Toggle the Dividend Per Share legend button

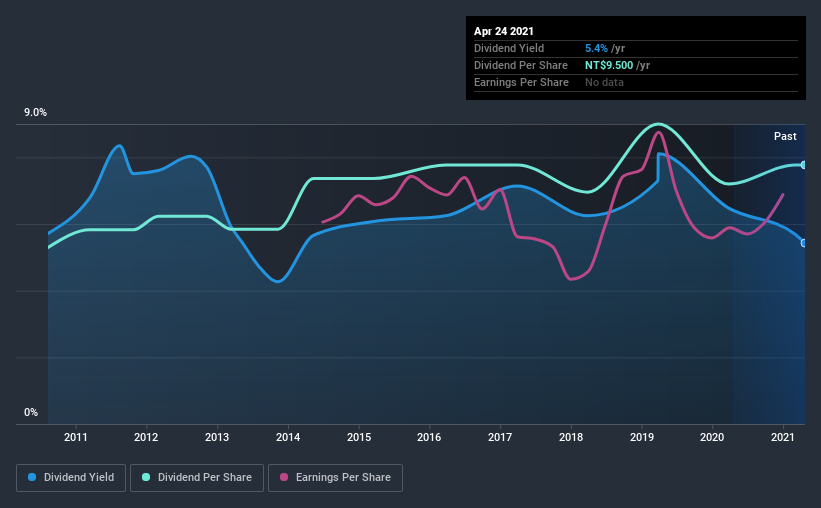[x=197, y=478]
